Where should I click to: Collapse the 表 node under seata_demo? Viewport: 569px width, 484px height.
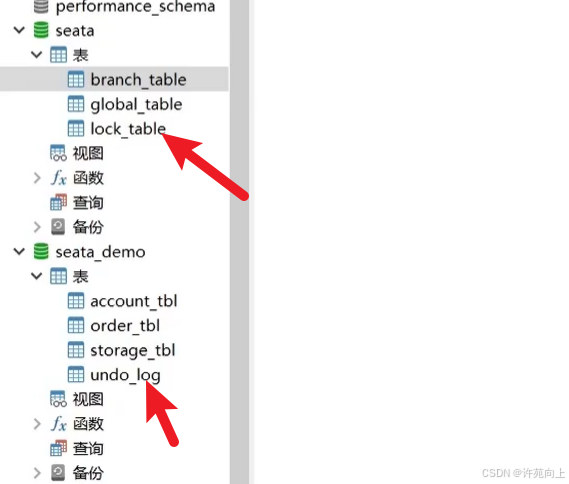click(x=37, y=276)
